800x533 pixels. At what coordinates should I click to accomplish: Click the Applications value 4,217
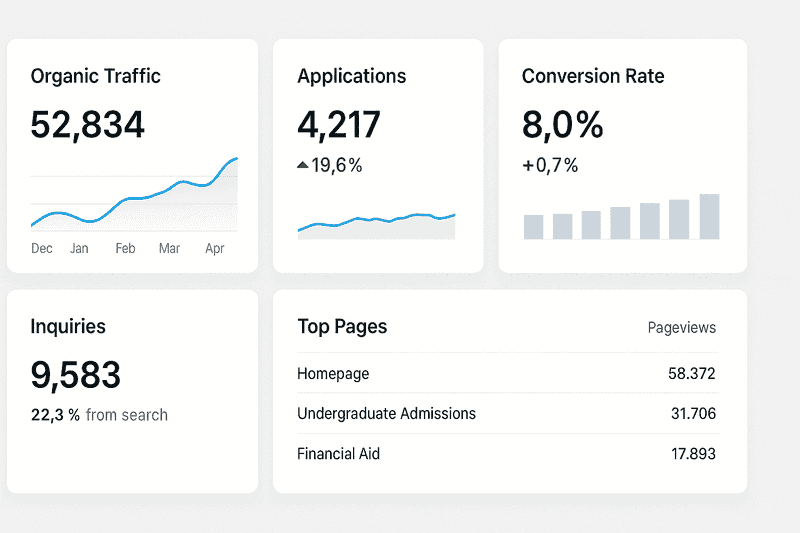[x=339, y=125]
